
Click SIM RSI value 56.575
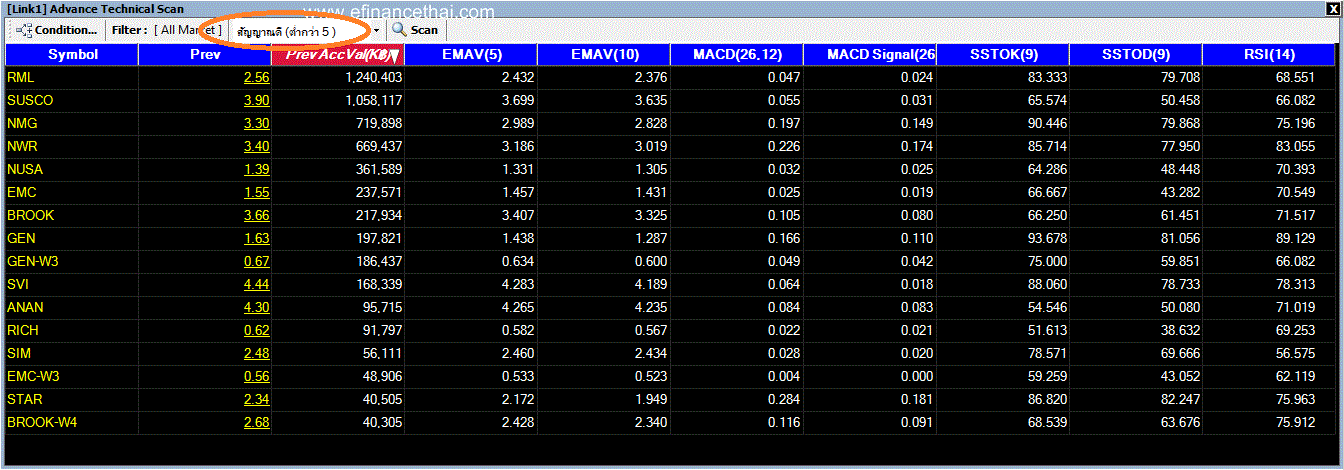point(1295,353)
